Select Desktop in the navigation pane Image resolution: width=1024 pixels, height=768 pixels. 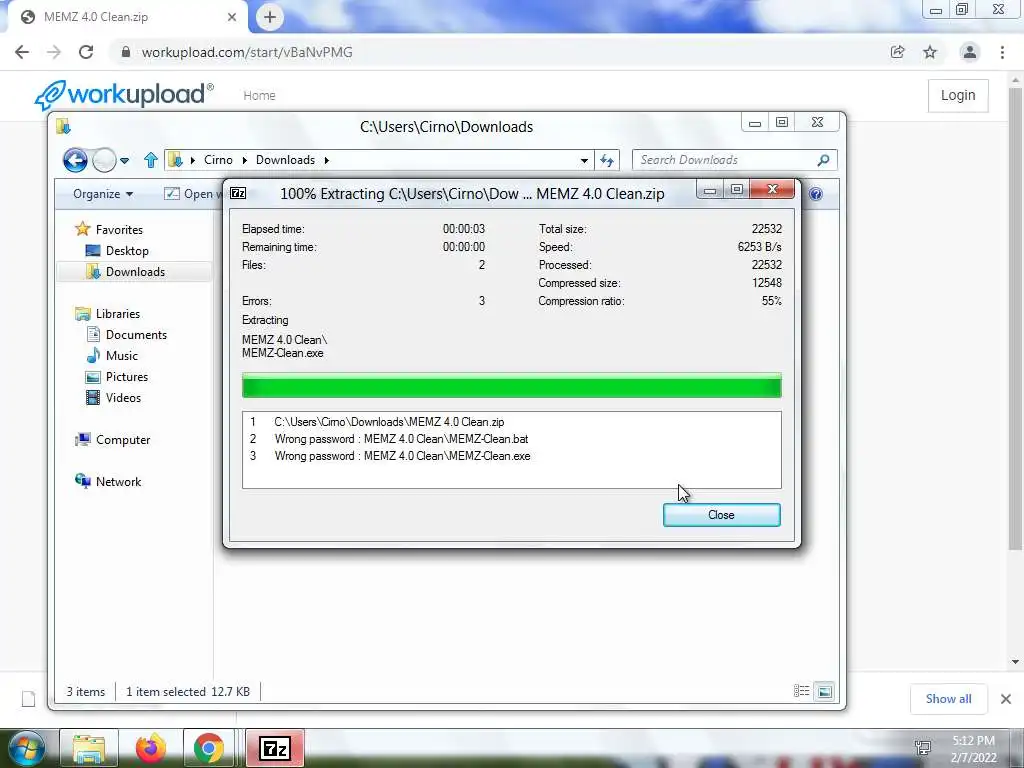[127, 251]
